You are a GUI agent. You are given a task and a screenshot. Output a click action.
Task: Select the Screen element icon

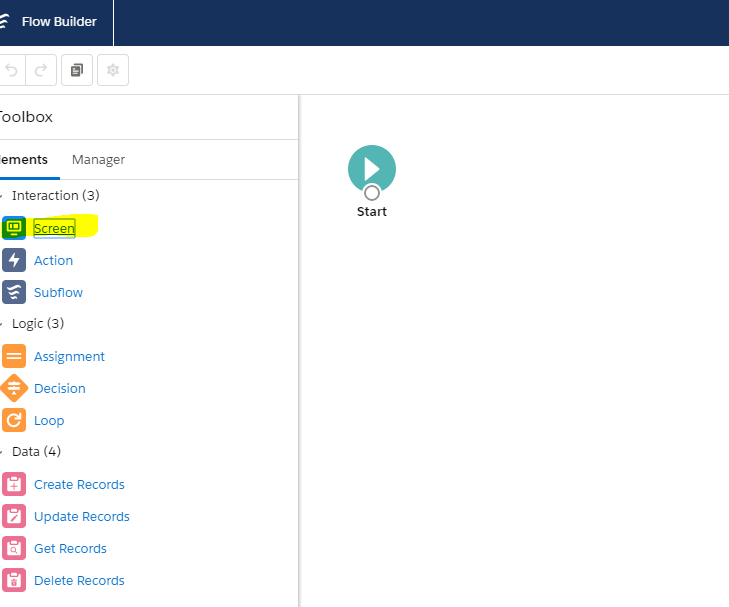(x=14, y=228)
